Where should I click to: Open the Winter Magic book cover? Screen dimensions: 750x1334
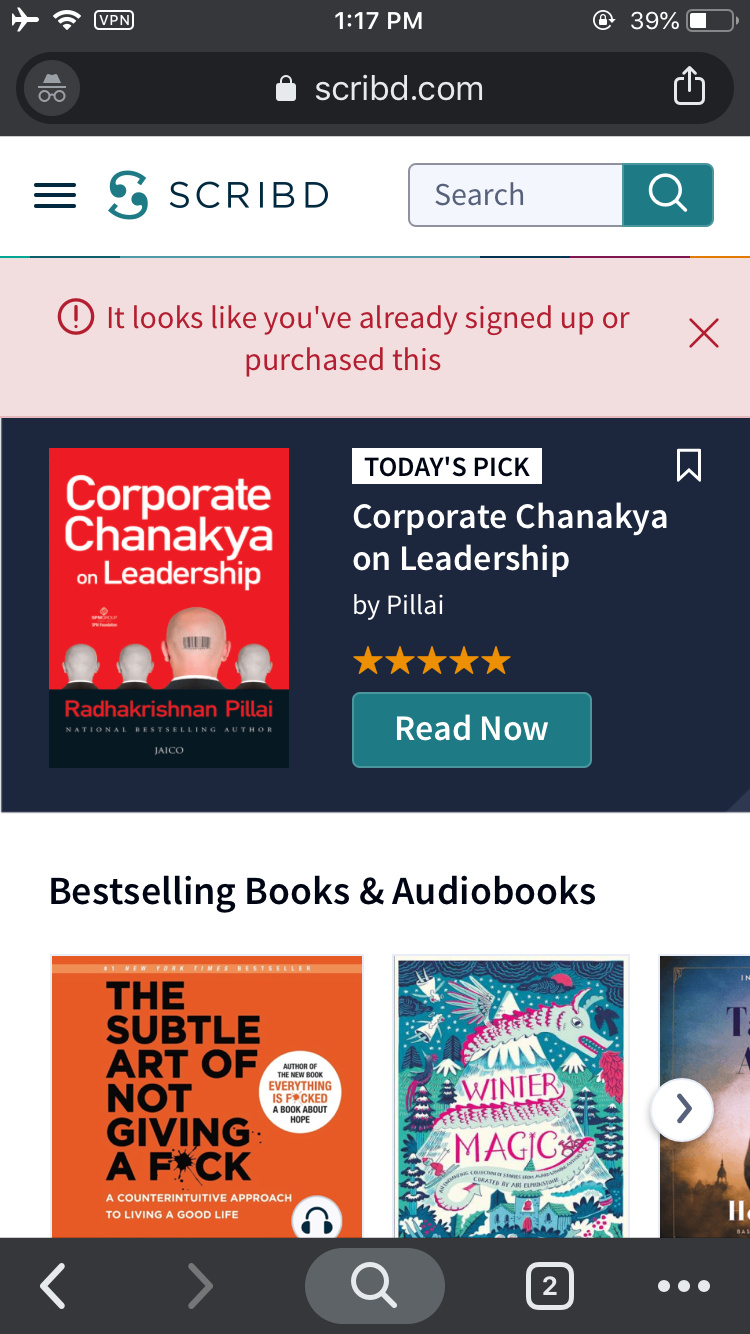click(512, 1097)
